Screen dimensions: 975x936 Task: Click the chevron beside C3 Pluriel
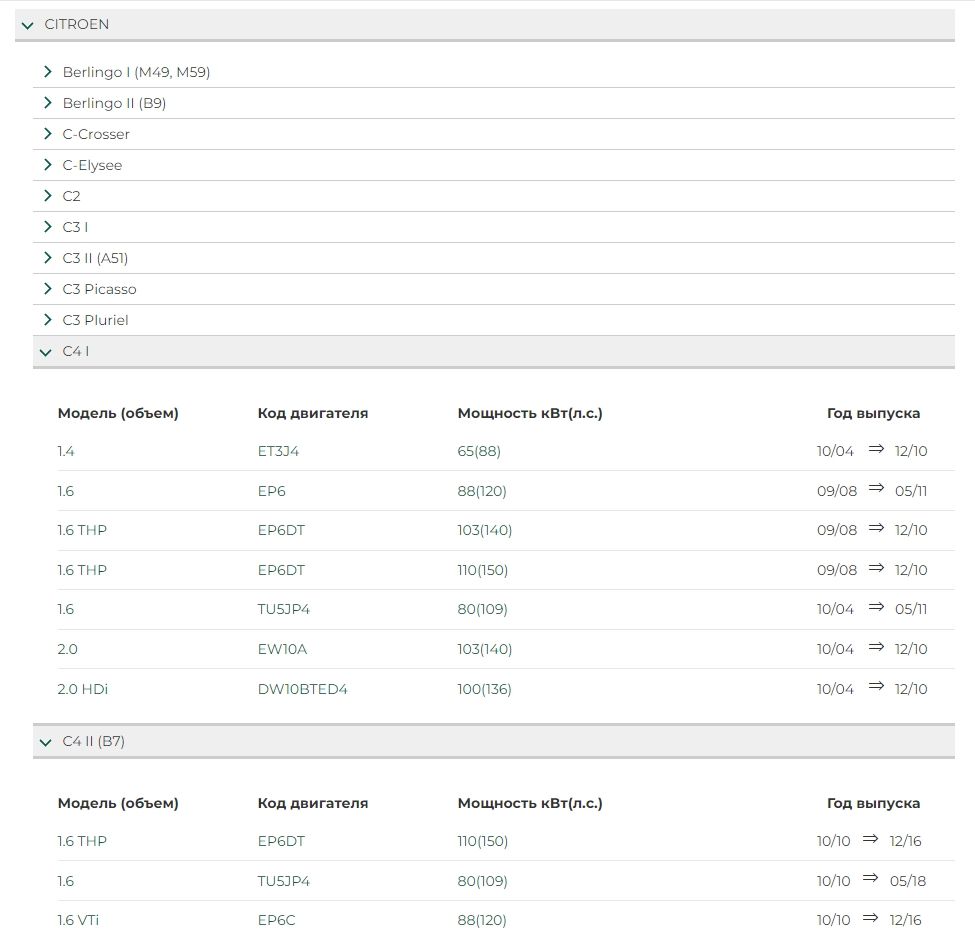(47, 320)
